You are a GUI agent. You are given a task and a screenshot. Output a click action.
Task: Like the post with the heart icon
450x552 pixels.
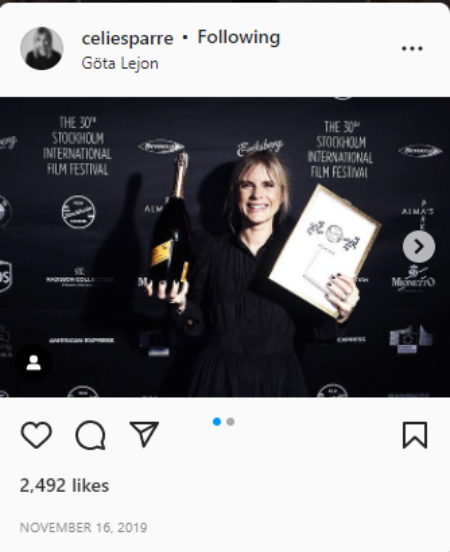pyautogui.click(x=36, y=435)
